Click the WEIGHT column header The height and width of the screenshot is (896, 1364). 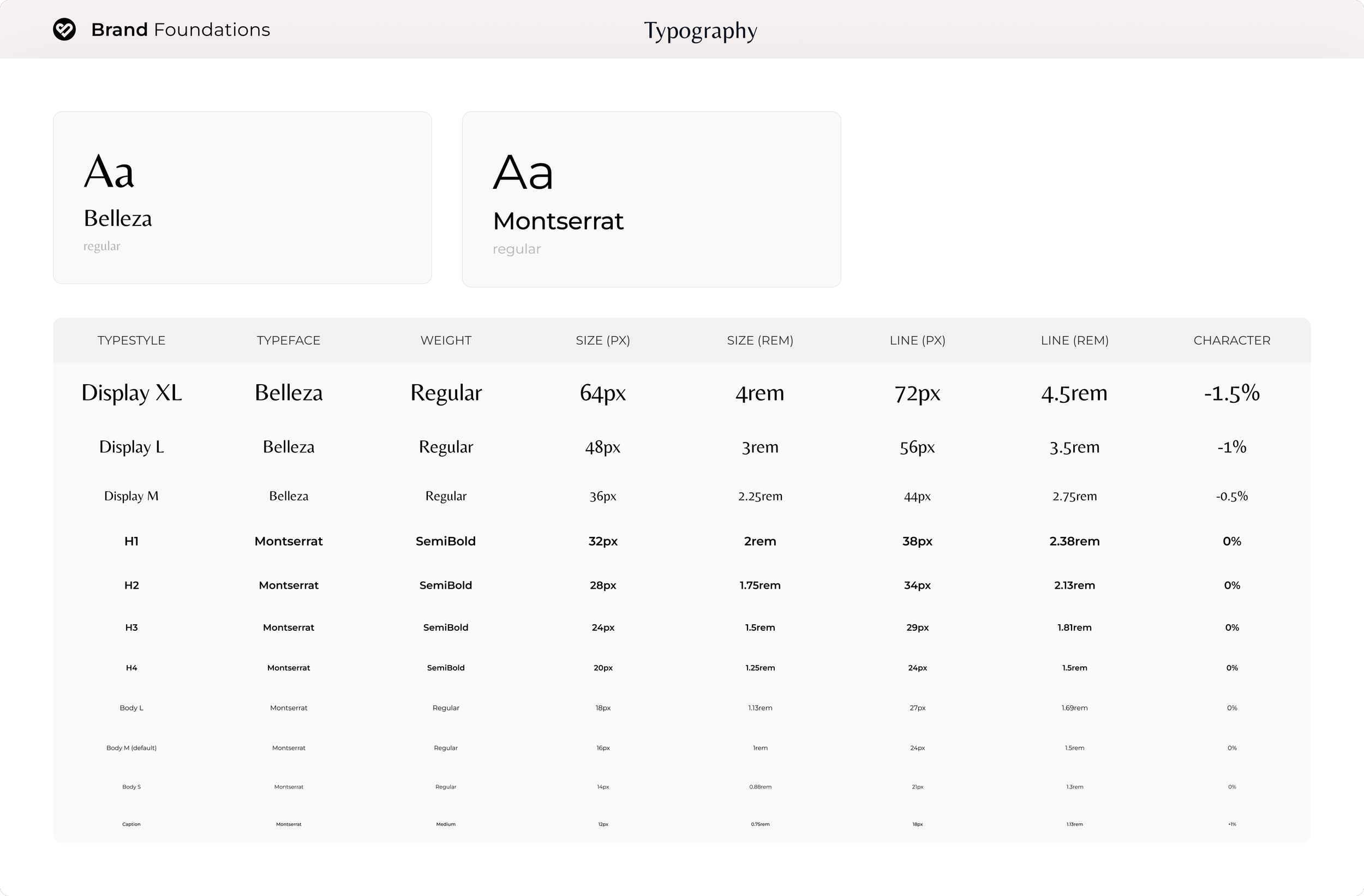click(446, 341)
